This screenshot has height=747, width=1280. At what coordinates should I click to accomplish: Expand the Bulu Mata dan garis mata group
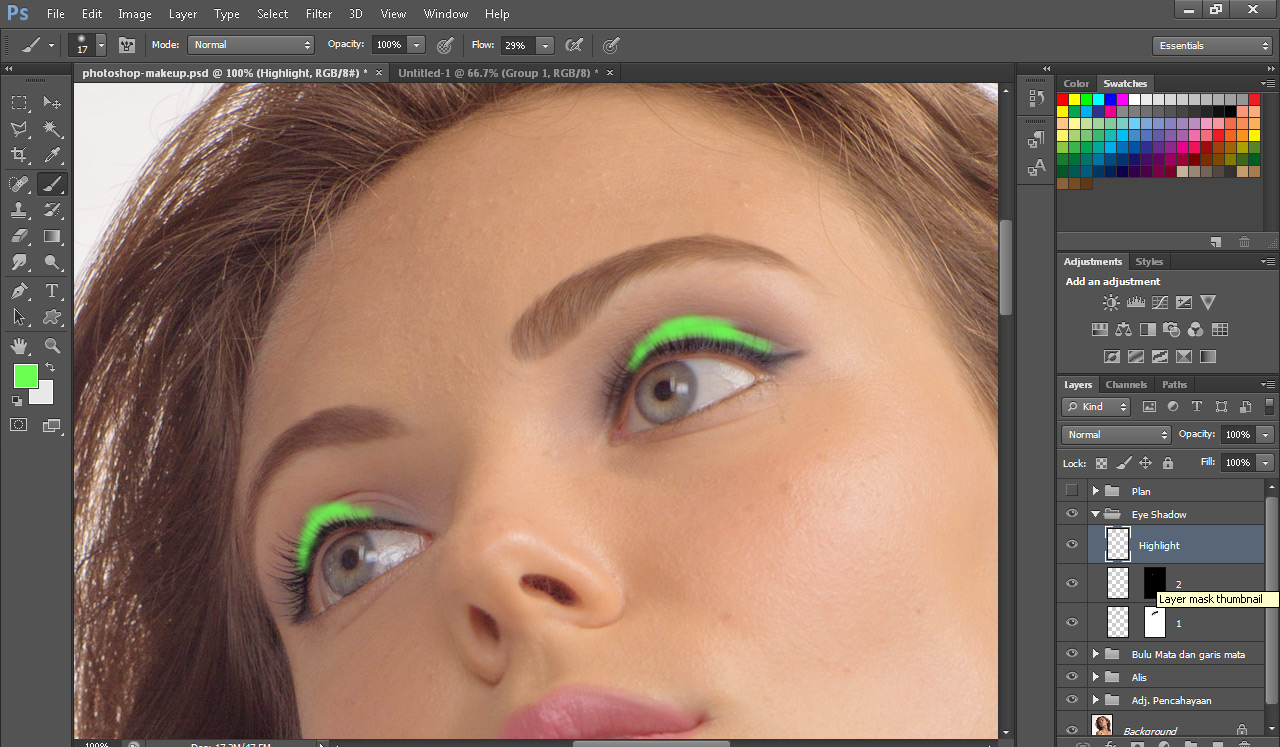click(1095, 654)
